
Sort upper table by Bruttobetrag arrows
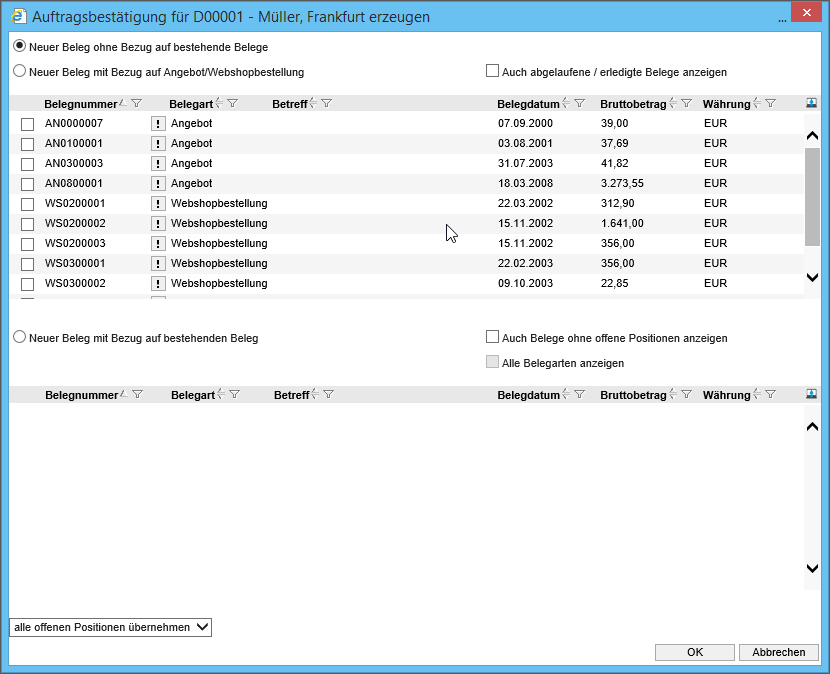pyautogui.click(x=673, y=103)
